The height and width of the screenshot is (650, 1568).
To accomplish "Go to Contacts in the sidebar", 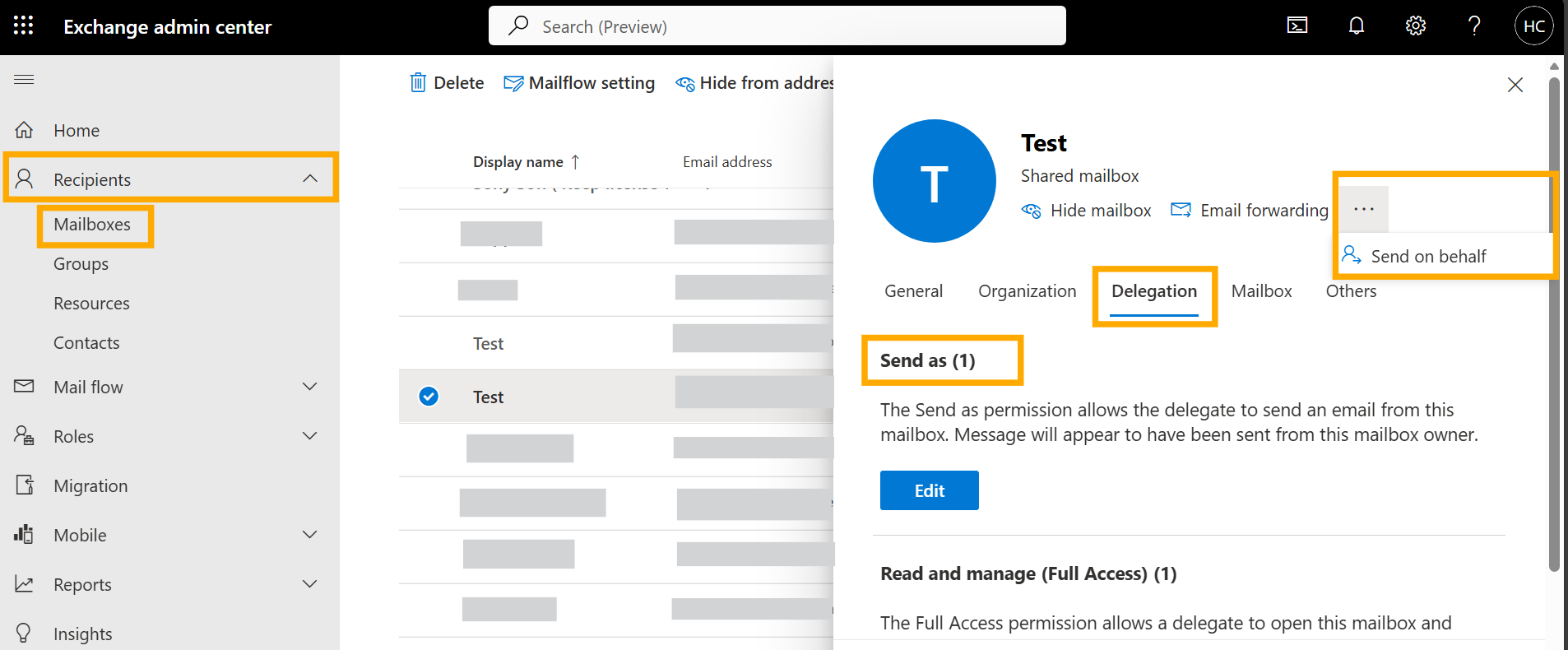I will 86,343.
